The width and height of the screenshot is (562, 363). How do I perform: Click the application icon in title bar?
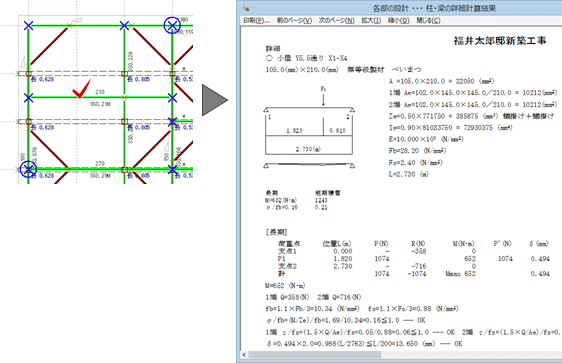click(246, 8)
